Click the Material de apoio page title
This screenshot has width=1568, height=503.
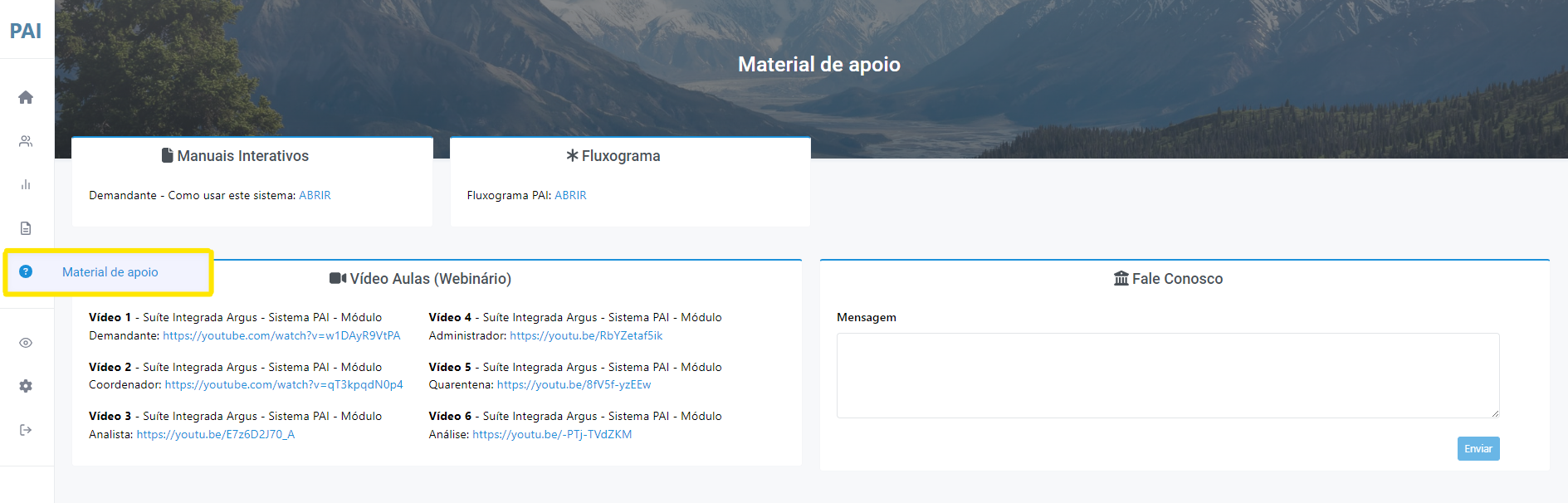[819, 64]
